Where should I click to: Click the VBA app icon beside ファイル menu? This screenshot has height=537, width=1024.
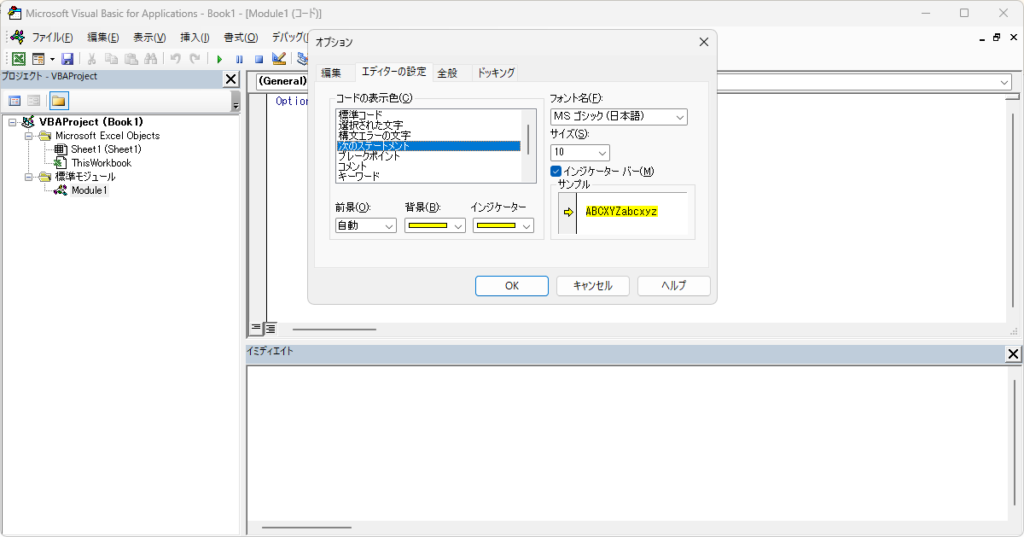pyautogui.click(x=18, y=37)
